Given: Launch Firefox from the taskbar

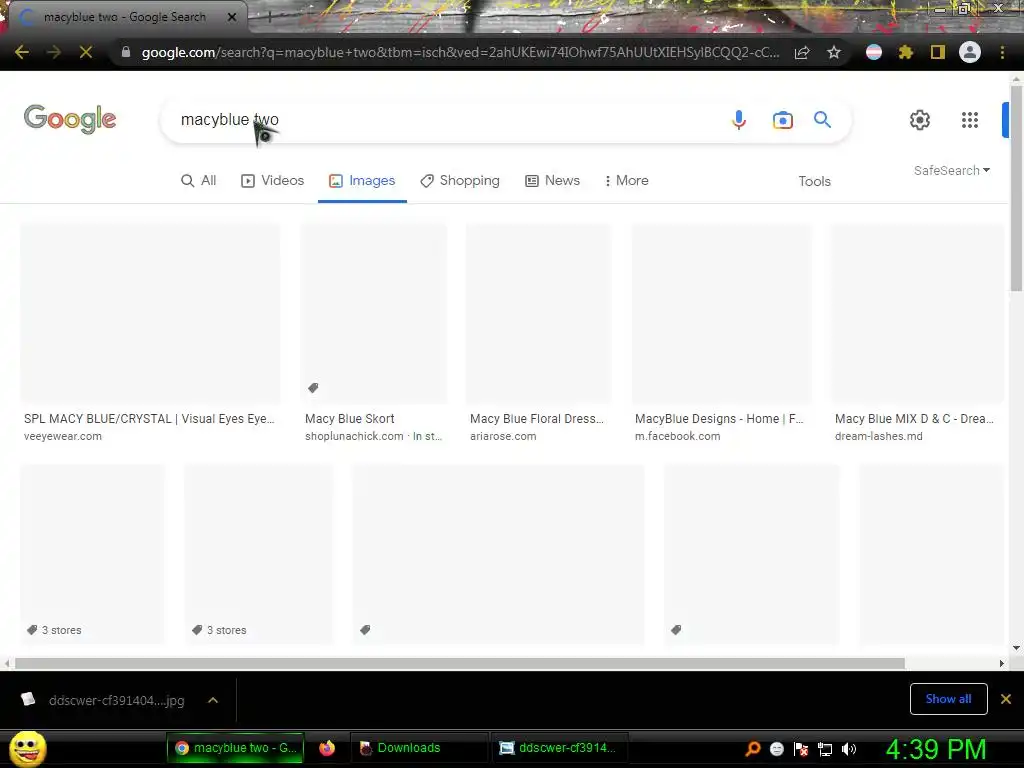Looking at the screenshot, I should pos(327,748).
